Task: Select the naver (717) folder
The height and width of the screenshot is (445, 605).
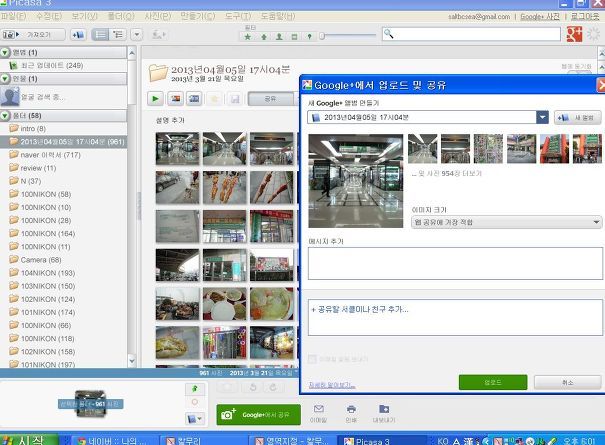Action: (x=45, y=155)
